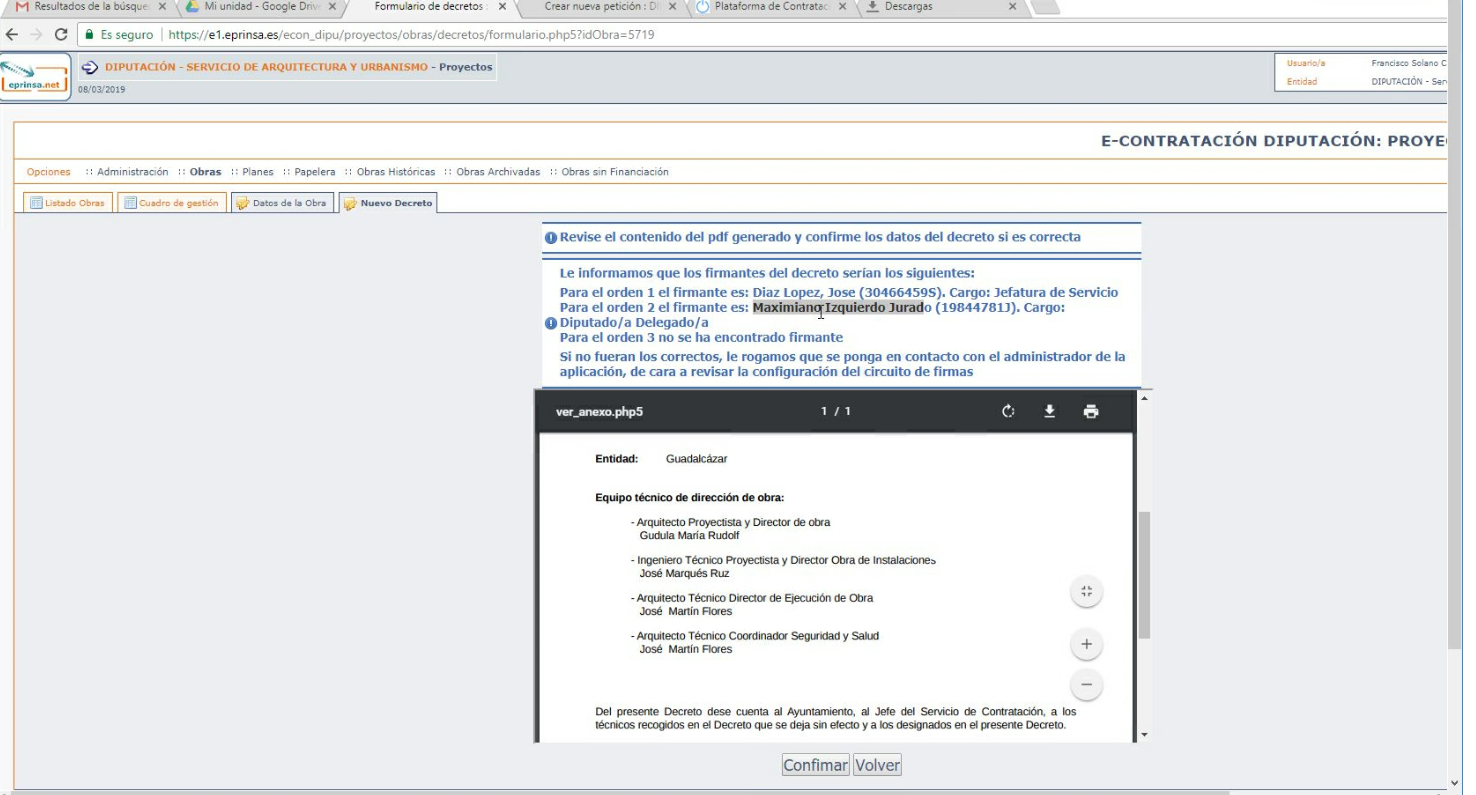Image resolution: width=1476 pixels, height=795 pixels.
Task: Select Obras Históricas menu item
Action: point(395,172)
